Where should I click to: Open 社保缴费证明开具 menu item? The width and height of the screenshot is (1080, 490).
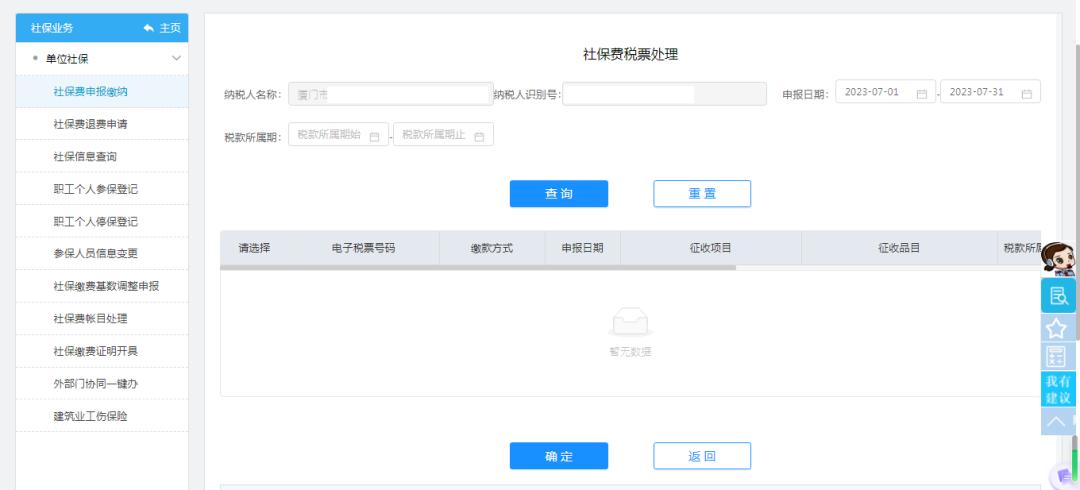[102, 351]
